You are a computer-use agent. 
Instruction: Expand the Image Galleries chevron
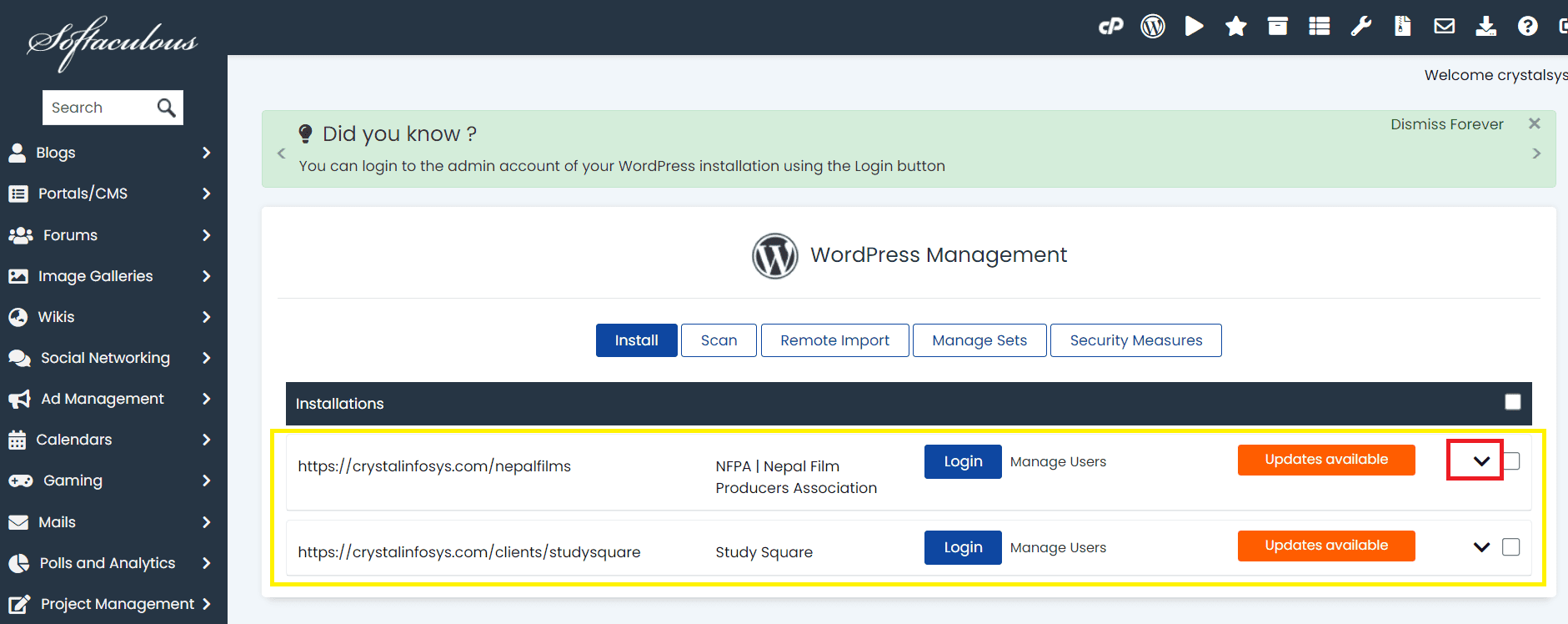[207, 276]
